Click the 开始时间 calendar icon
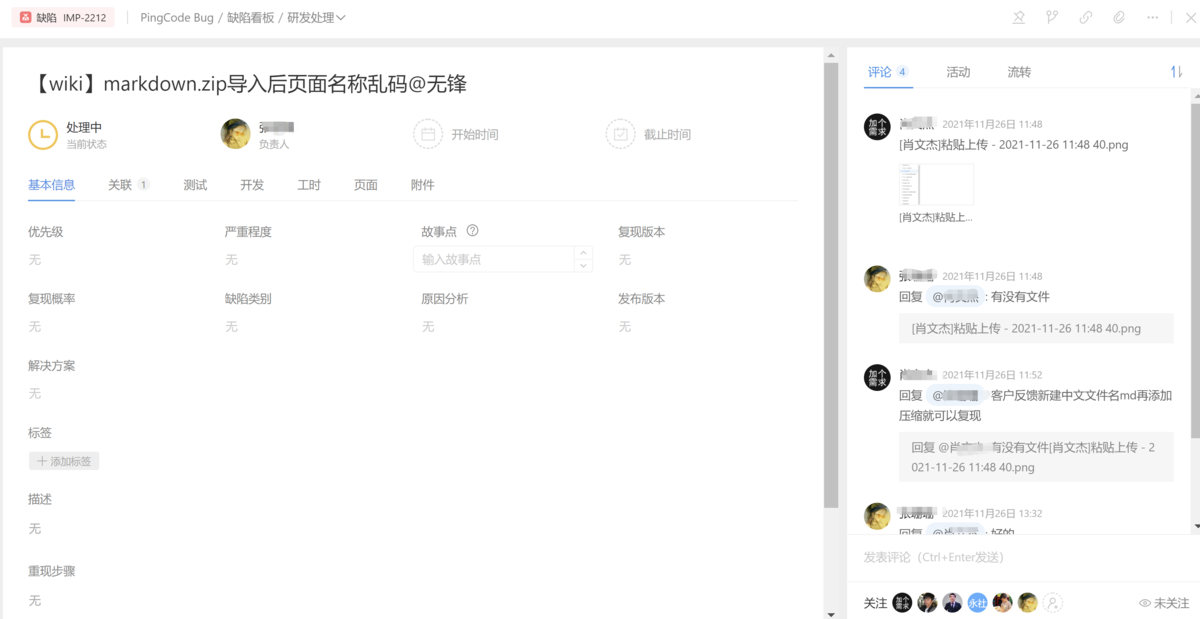 coord(427,134)
